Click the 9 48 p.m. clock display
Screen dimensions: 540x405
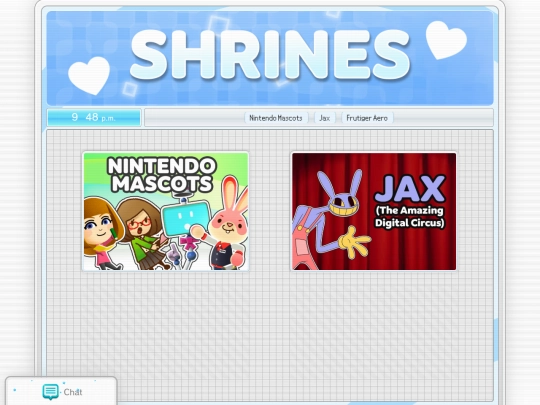[94, 117]
